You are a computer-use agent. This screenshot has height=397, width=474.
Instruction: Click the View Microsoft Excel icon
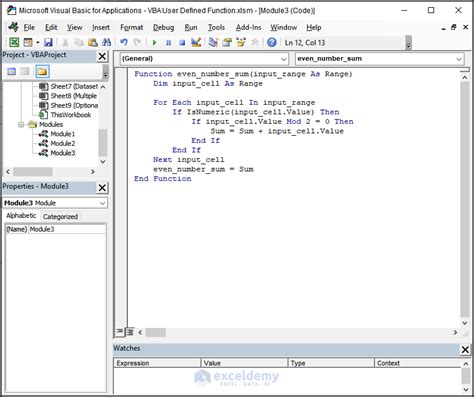tap(14, 42)
